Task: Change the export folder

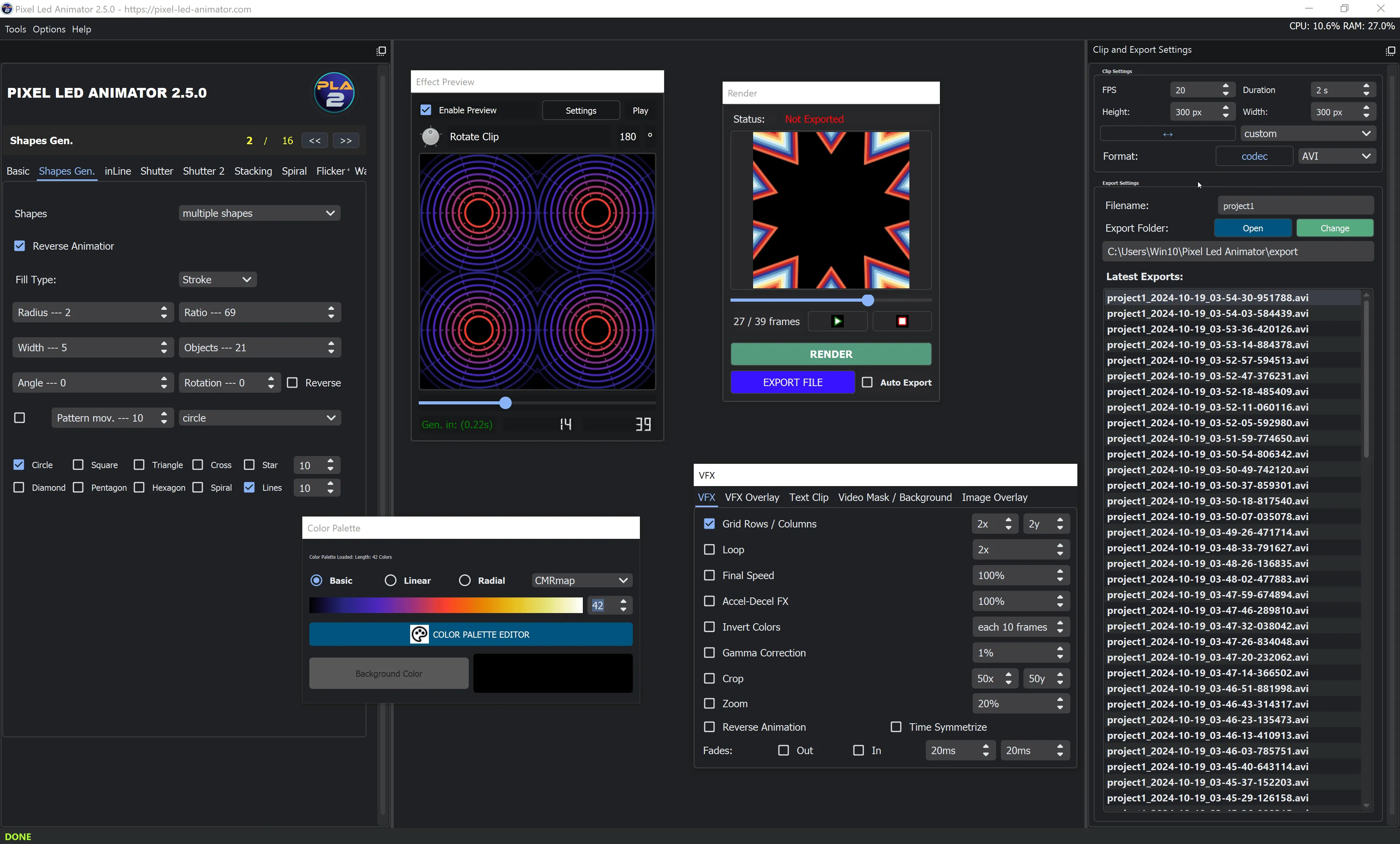Action: (x=1335, y=228)
